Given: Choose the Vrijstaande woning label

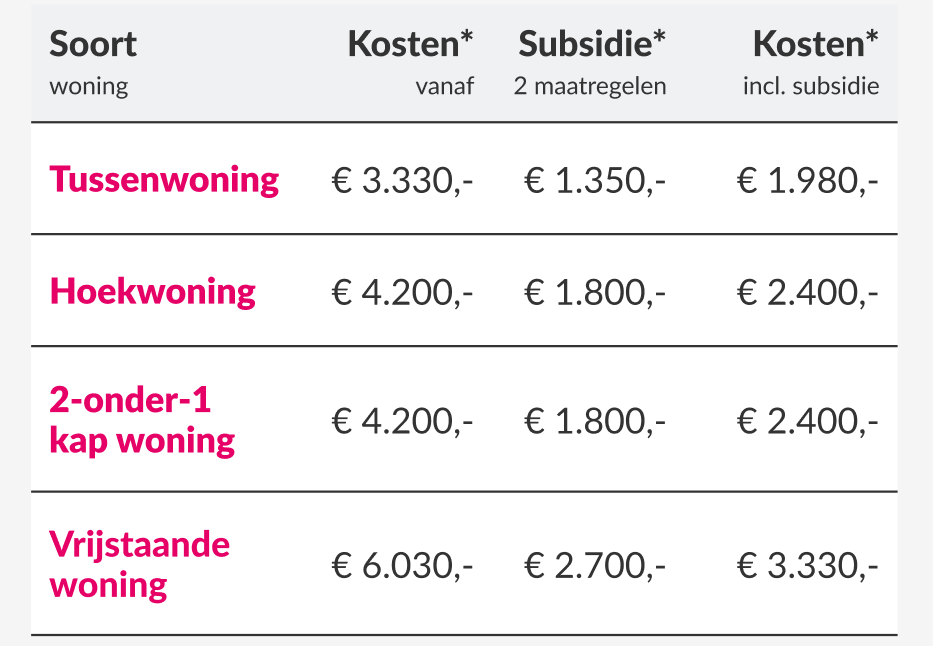Looking at the screenshot, I should [x=139, y=565].
